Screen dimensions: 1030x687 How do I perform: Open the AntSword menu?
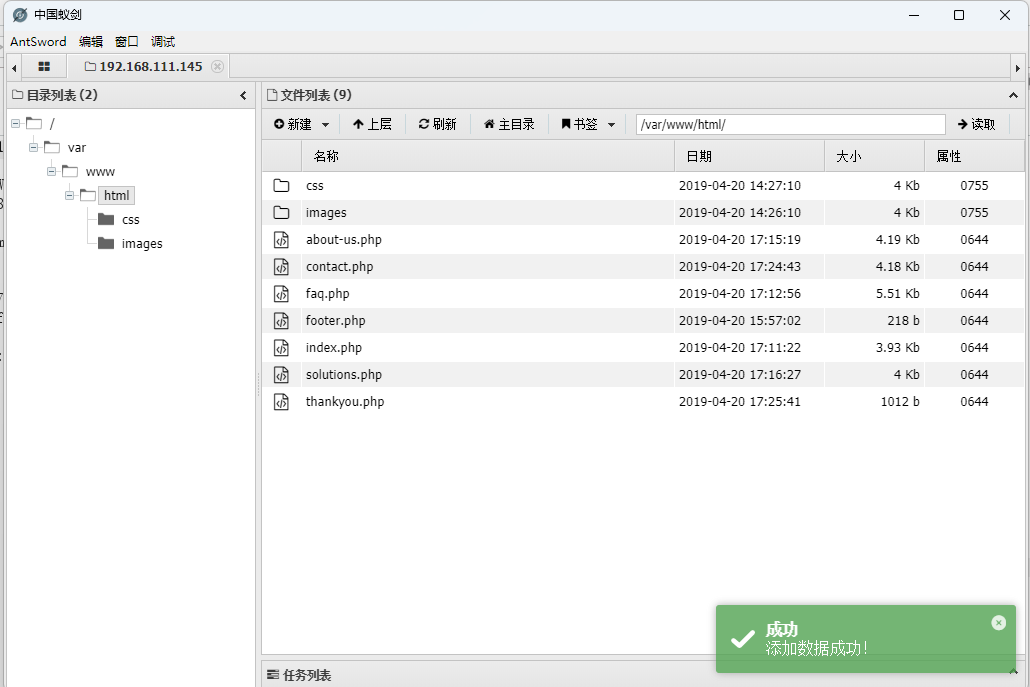coord(38,41)
